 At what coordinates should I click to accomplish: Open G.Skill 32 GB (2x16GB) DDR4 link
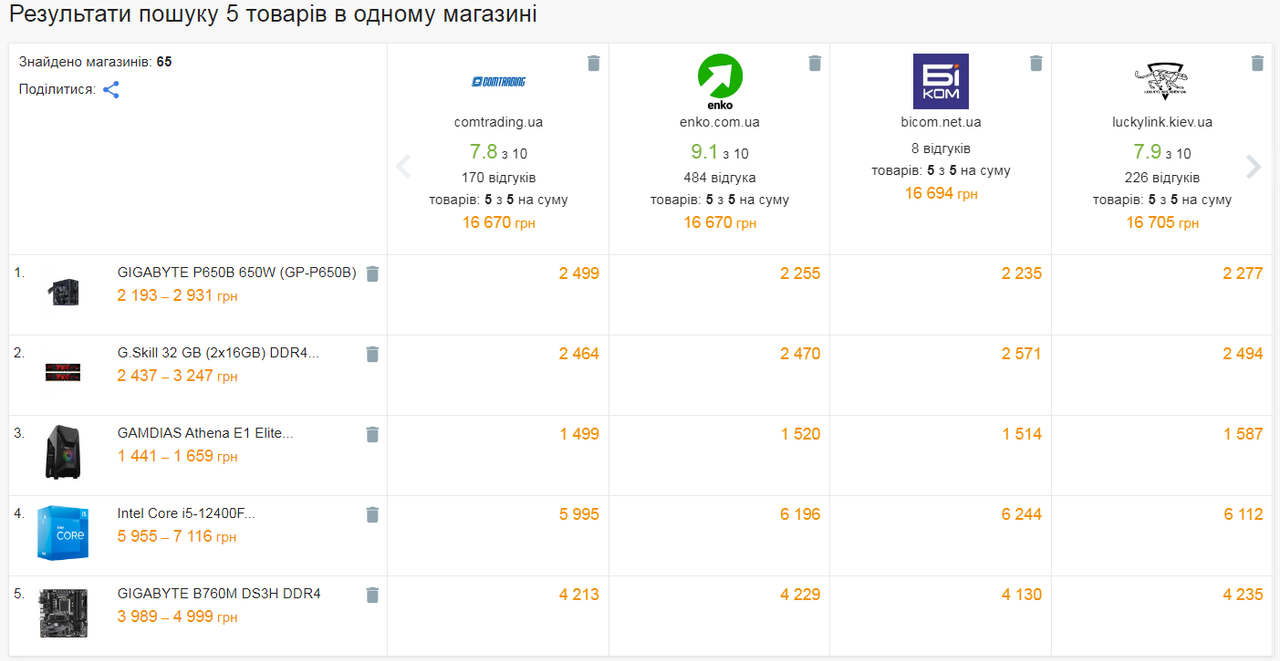pos(218,353)
